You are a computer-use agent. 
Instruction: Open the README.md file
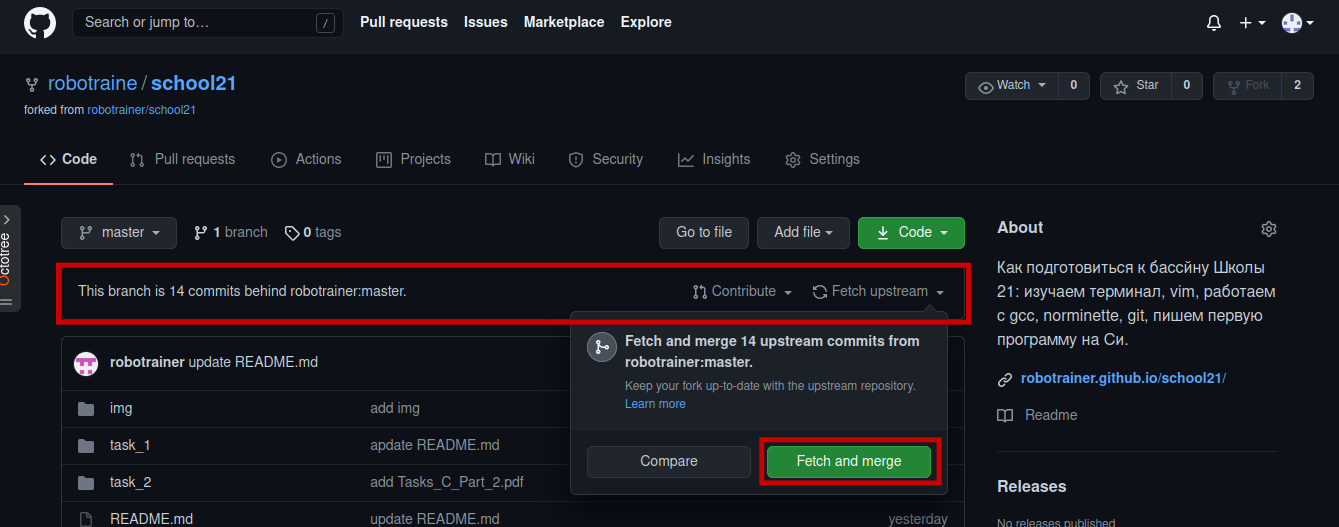[151, 519]
